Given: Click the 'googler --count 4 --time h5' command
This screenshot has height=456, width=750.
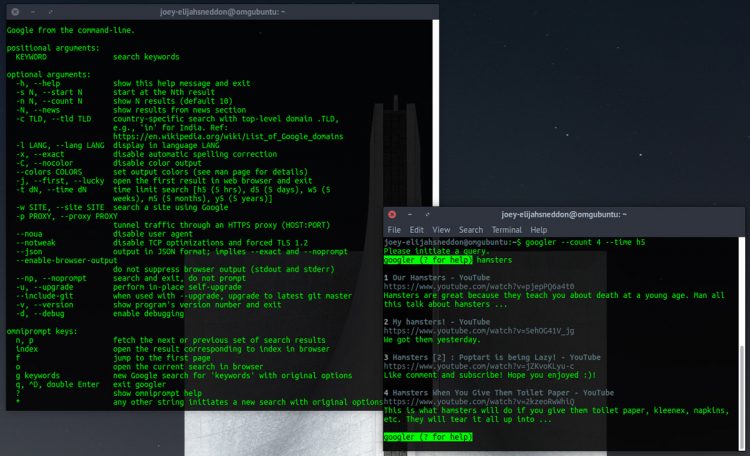Looking at the screenshot, I should (x=585, y=242).
